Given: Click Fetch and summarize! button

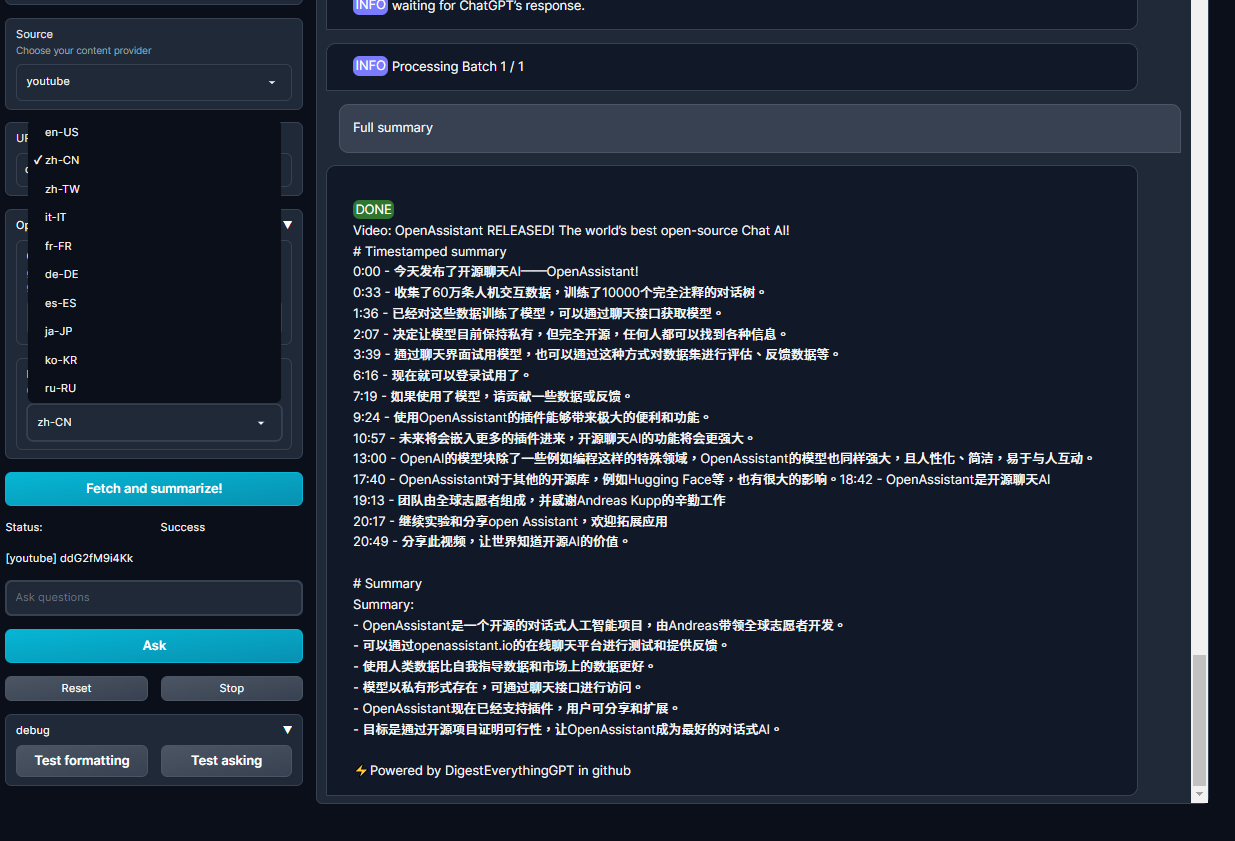Looking at the screenshot, I should point(154,489).
